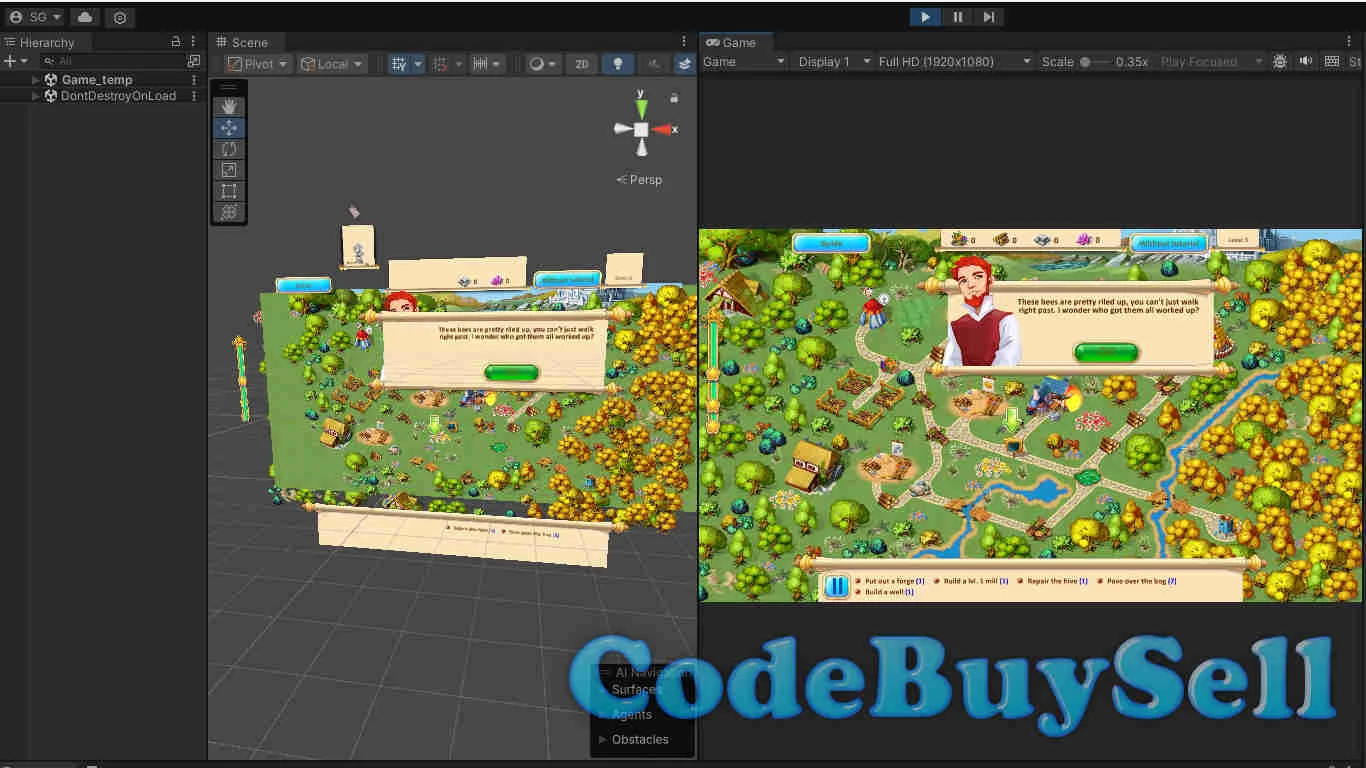Click the Step frame button
1366x768 pixels.
(988, 17)
